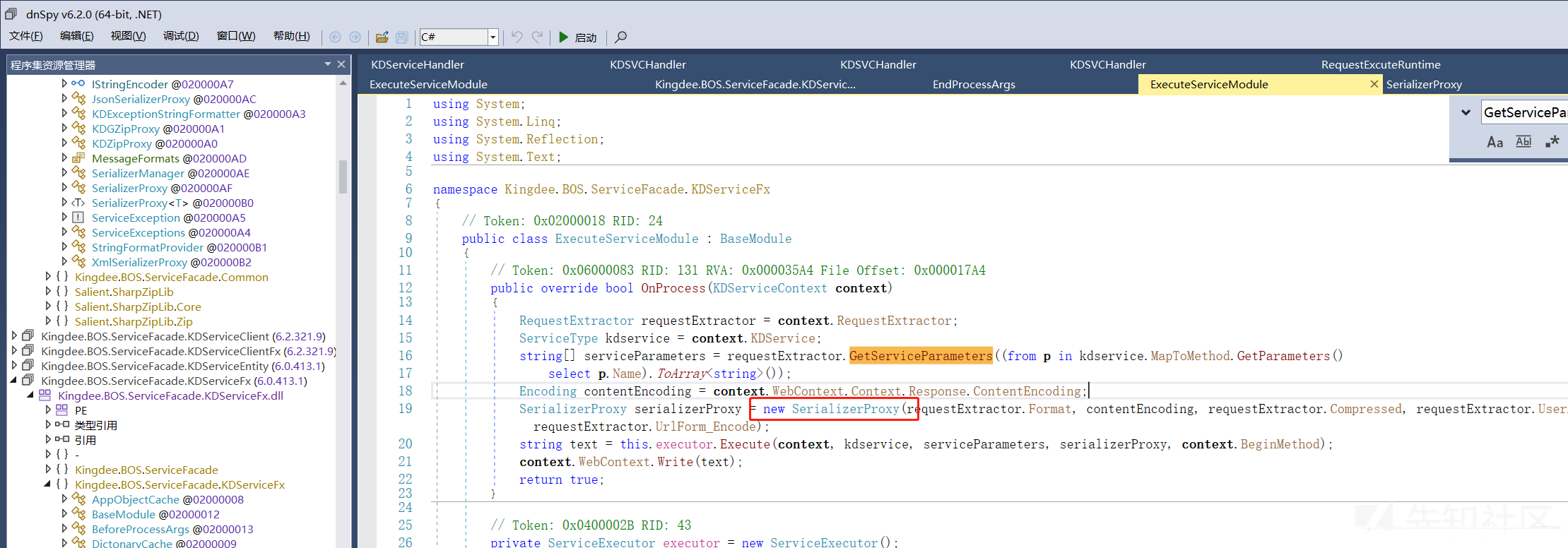Expand the BaseModule class node

(64, 513)
